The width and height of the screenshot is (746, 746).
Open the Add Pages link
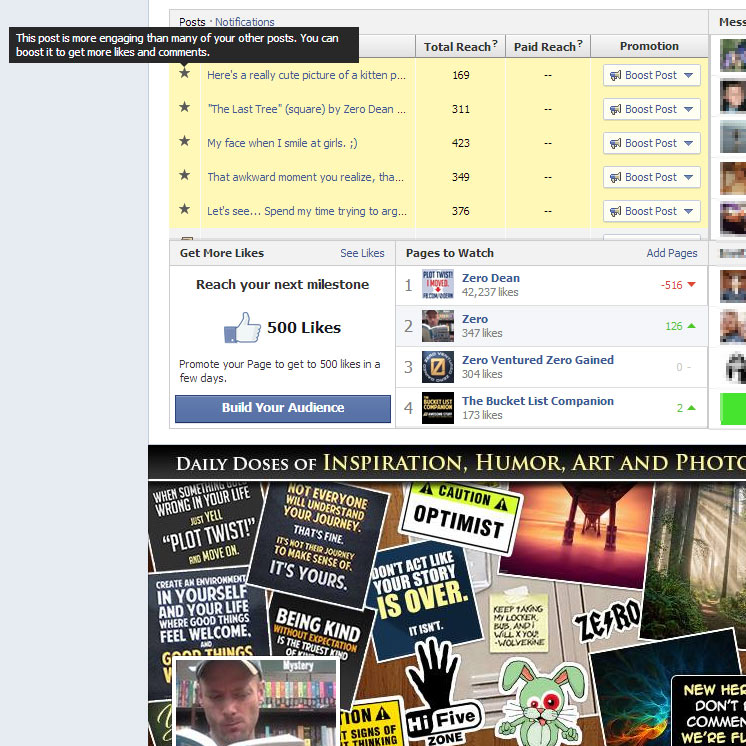pos(672,253)
